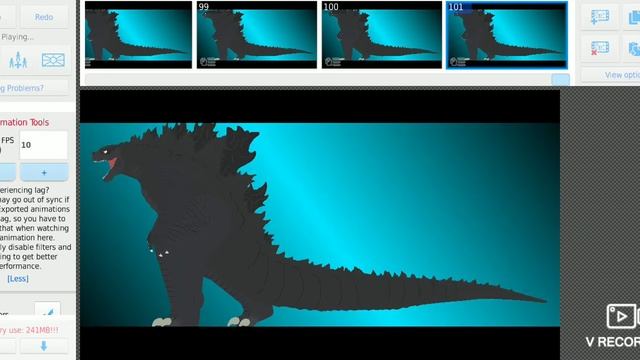640x360 pixels.
Task: Click the V Recorder play icon
Action: pyautogui.click(x=621, y=316)
